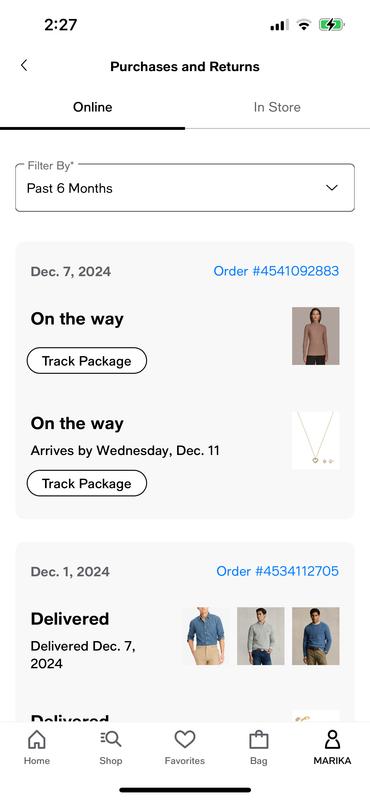Open the MARIKA account icon

coord(332,739)
